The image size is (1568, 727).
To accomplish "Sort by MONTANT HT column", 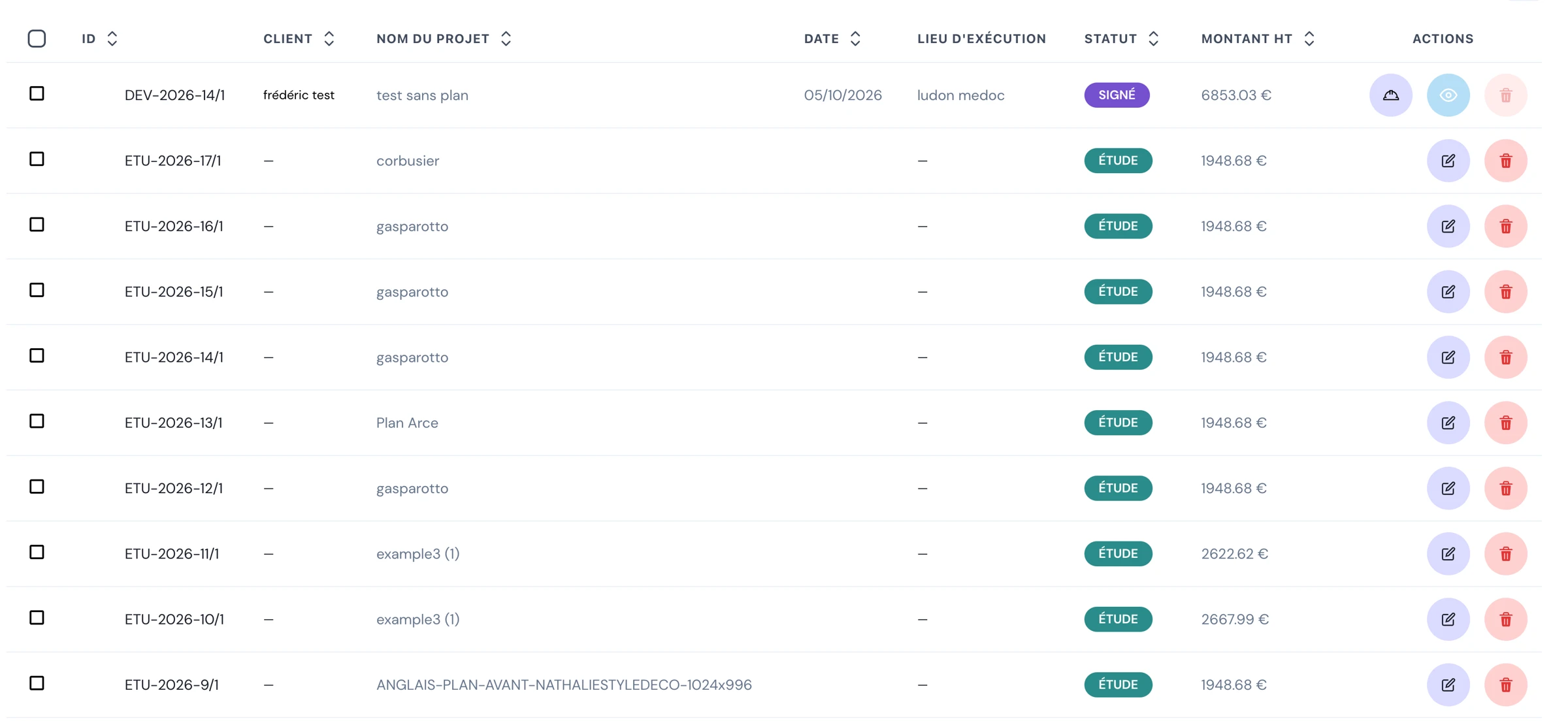I will 1309,39.
